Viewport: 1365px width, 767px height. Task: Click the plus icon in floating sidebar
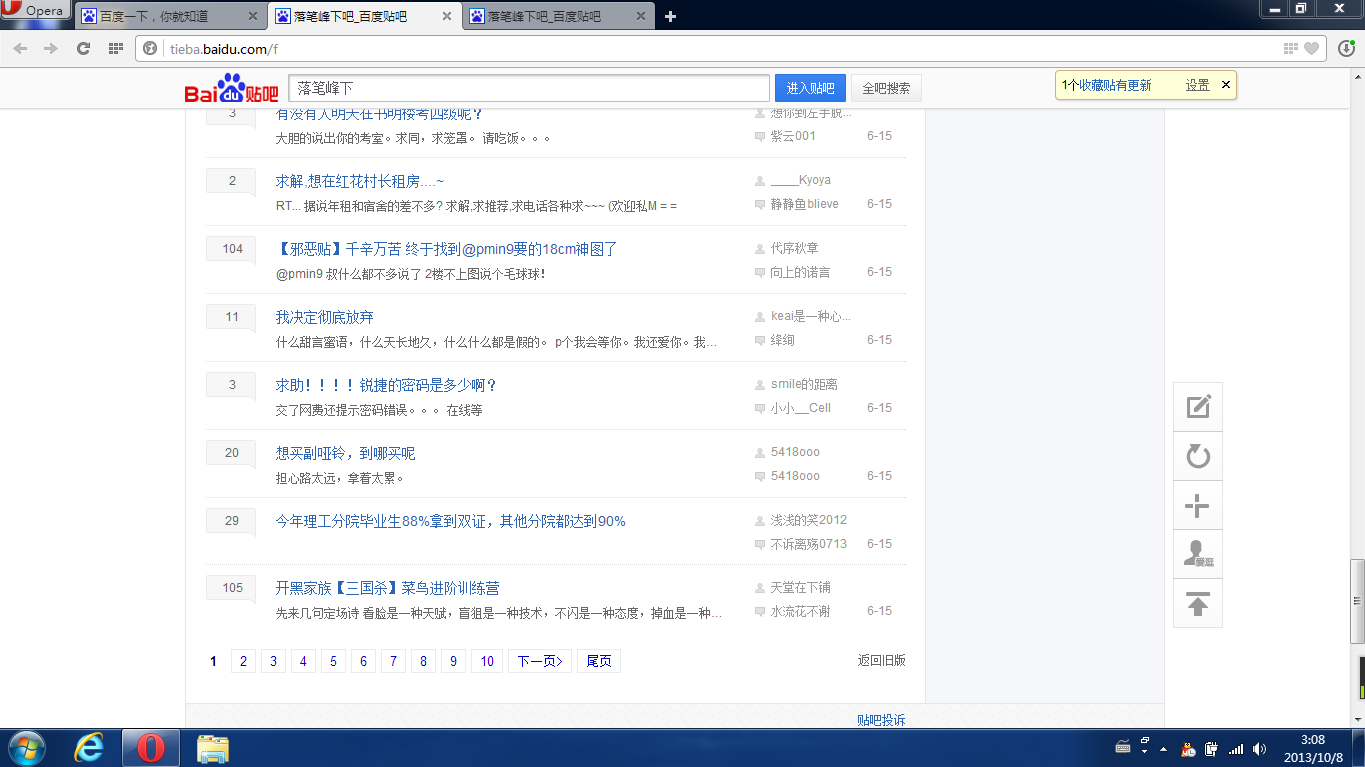click(x=1198, y=505)
